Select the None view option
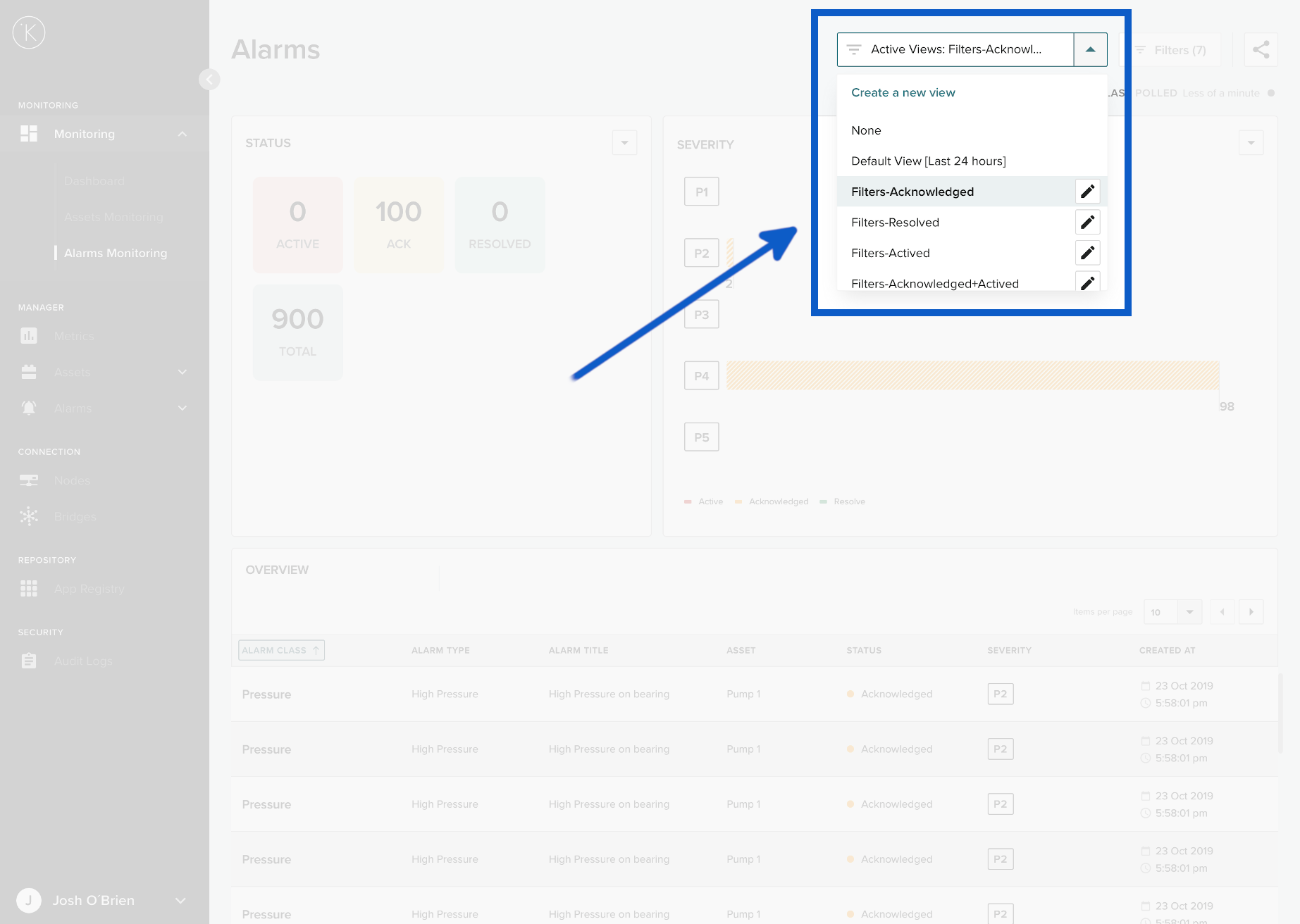This screenshot has height=924, width=1300. tap(866, 130)
